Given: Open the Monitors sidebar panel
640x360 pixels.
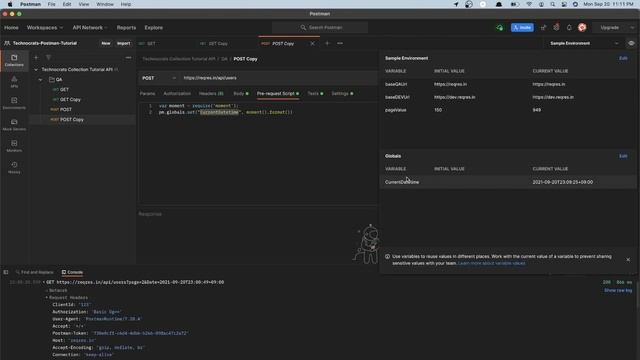Looking at the screenshot, I should tap(14, 146).
